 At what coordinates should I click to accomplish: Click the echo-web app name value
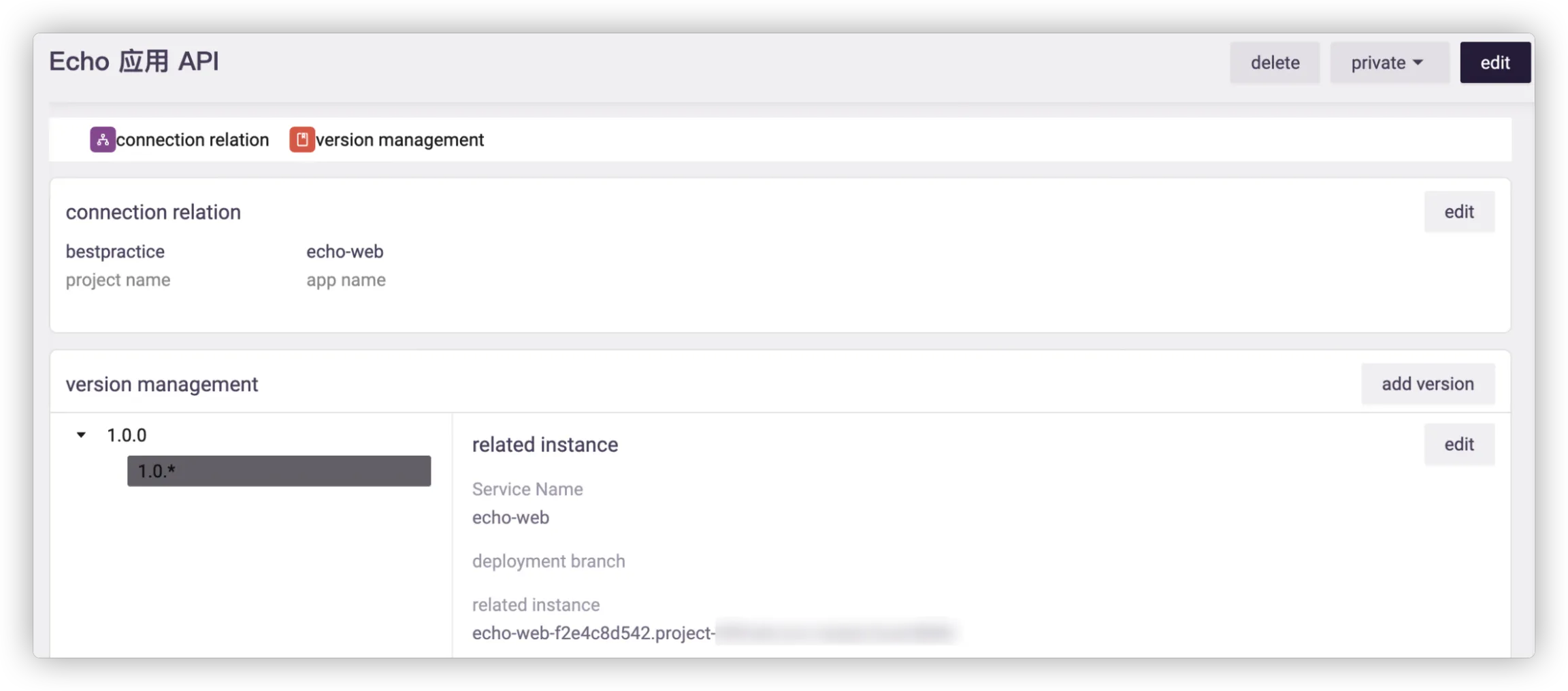pyautogui.click(x=344, y=251)
